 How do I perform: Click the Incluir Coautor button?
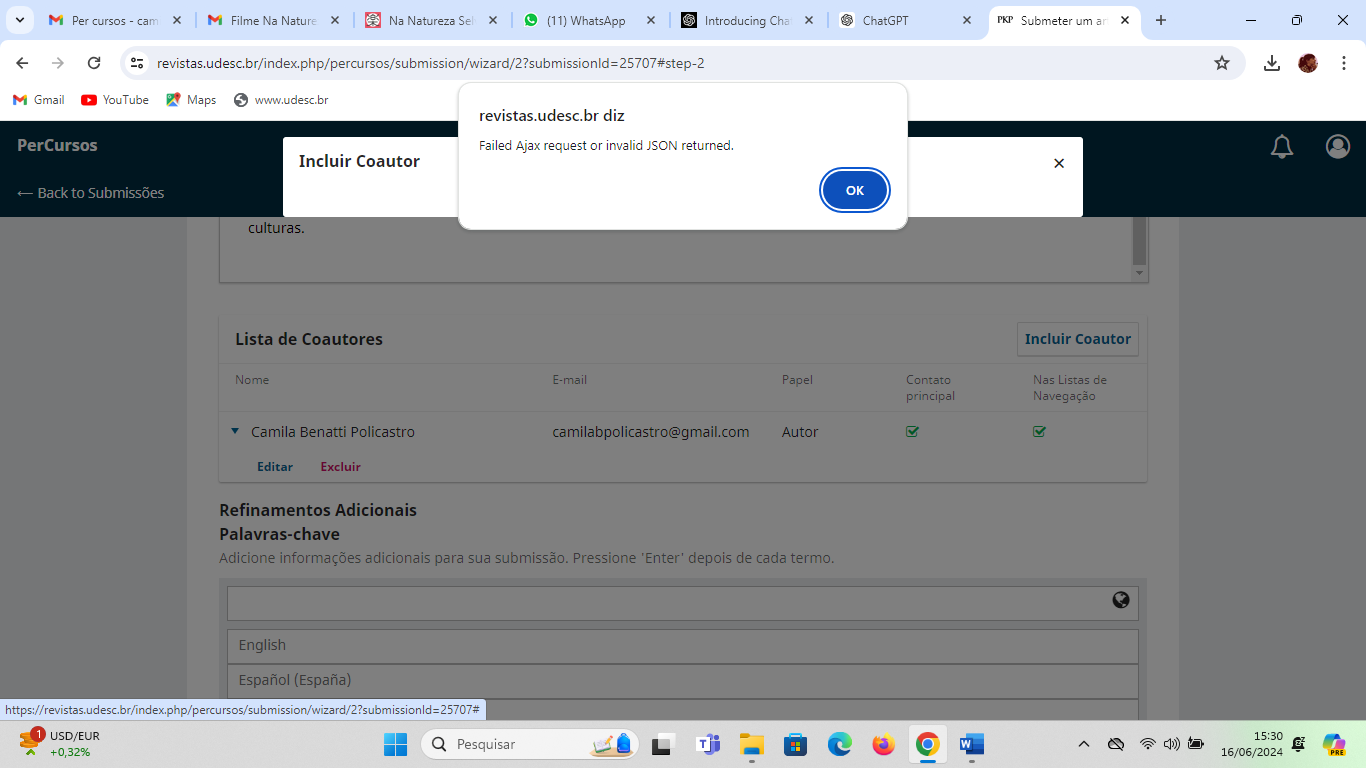(x=1077, y=339)
